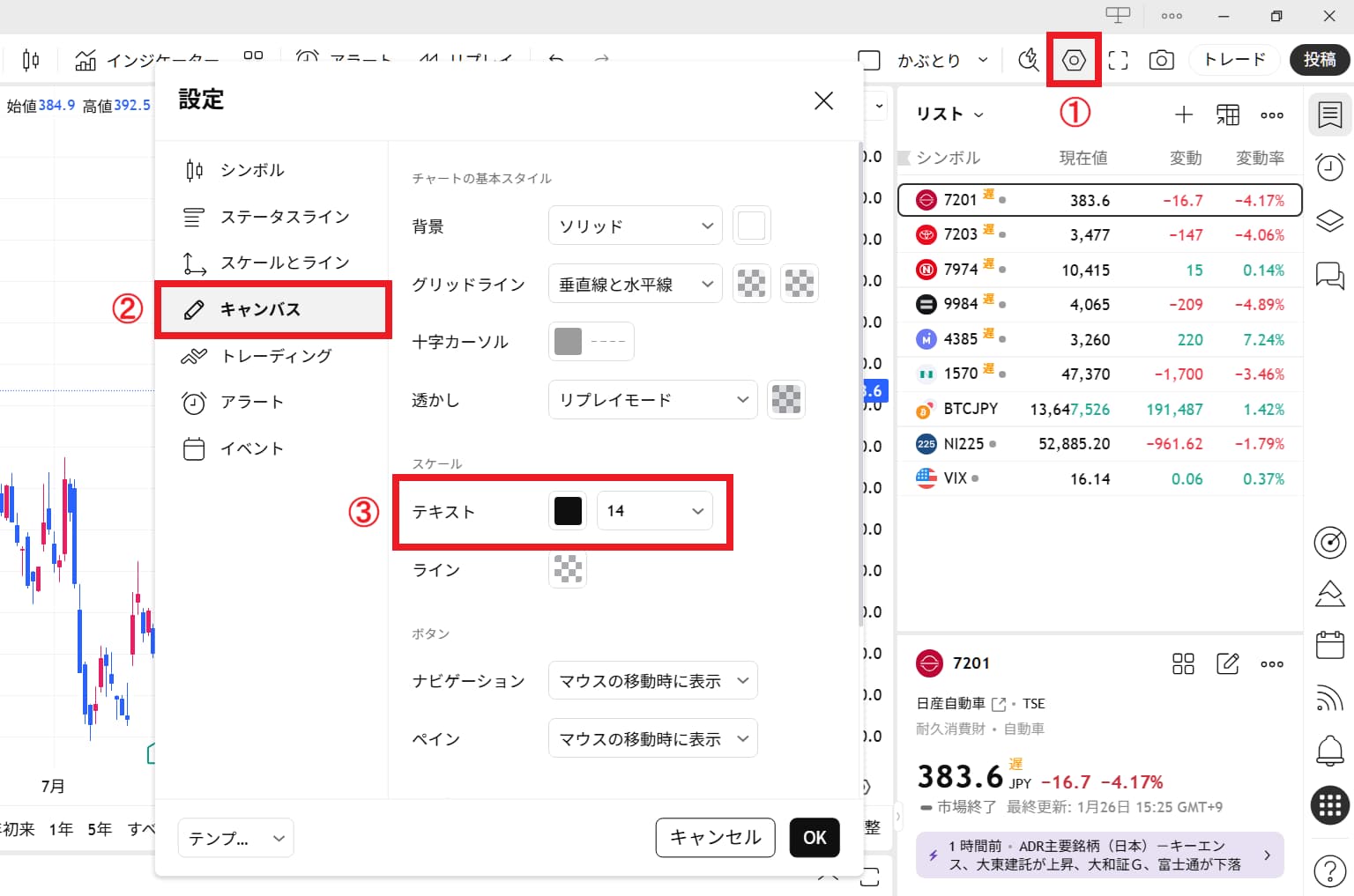Image resolution: width=1354 pixels, height=896 pixels.
Task: Open the Alerts clock icon in sidebar
Action: (1330, 167)
